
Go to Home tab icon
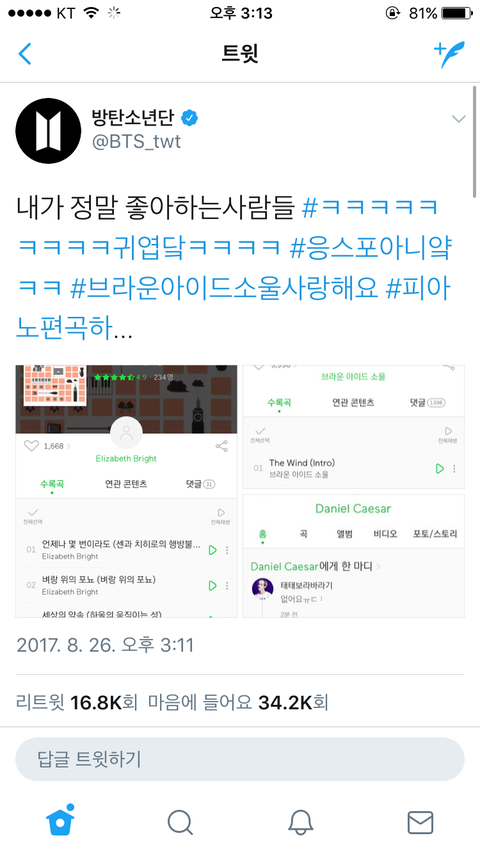coord(60,820)
